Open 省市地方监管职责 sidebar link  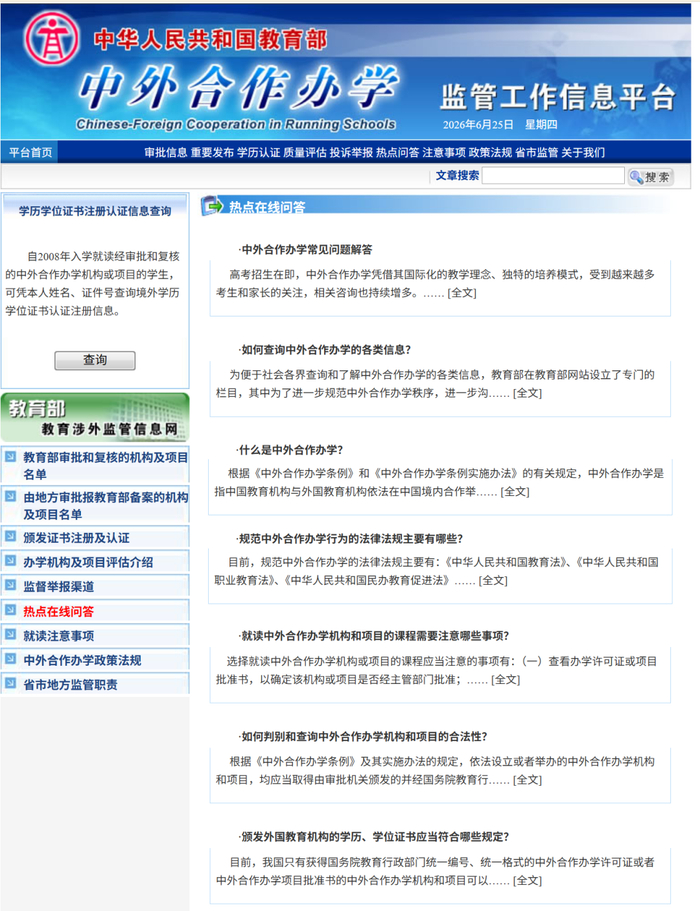[70, 684]
